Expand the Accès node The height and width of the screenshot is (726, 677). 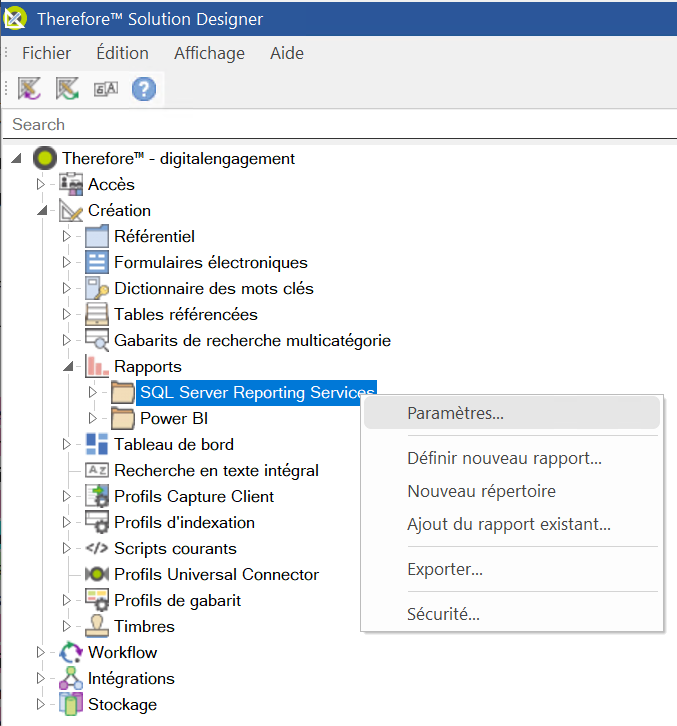click(41, 184)
